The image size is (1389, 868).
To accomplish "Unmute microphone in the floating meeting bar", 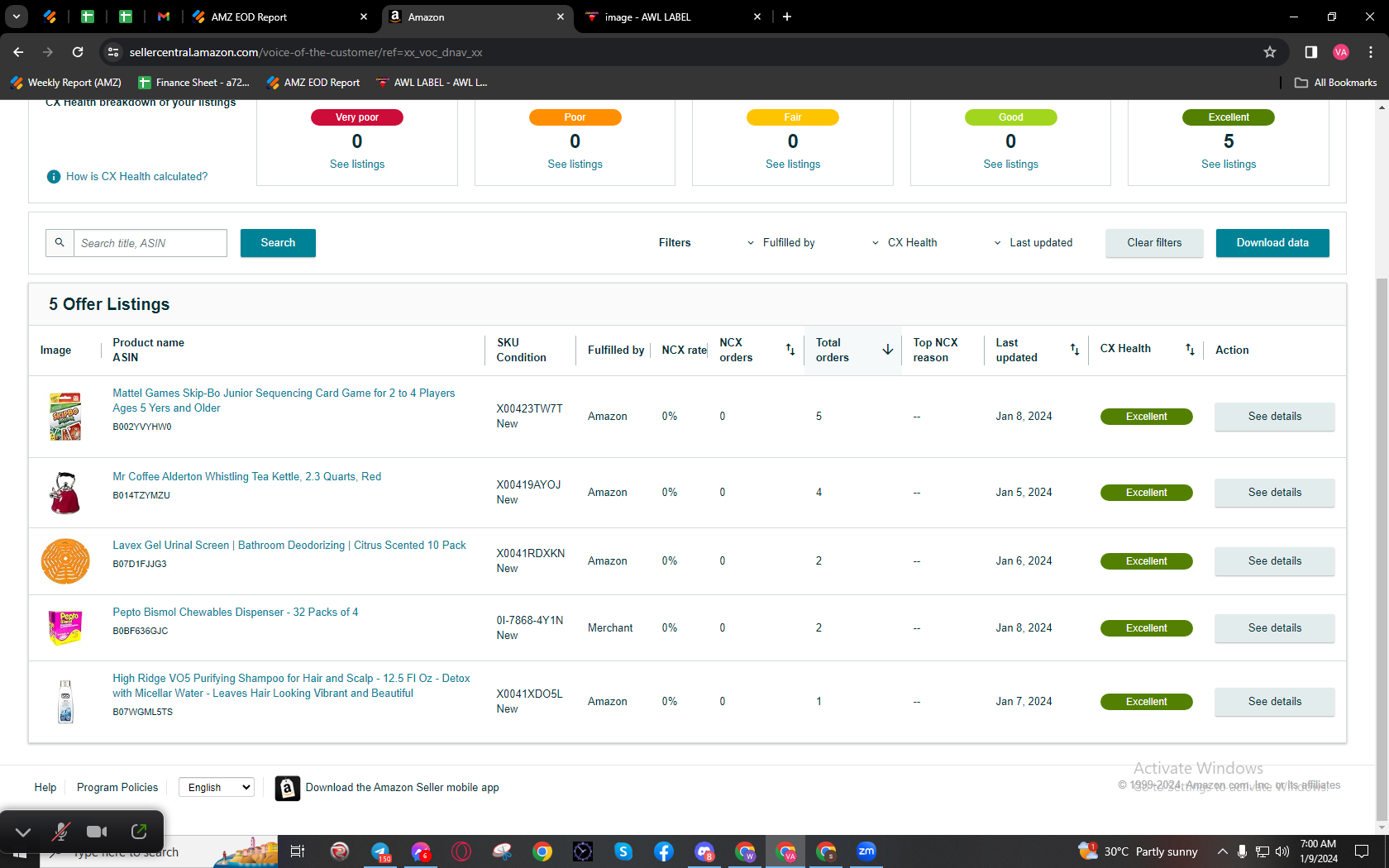I will point(60,832).
